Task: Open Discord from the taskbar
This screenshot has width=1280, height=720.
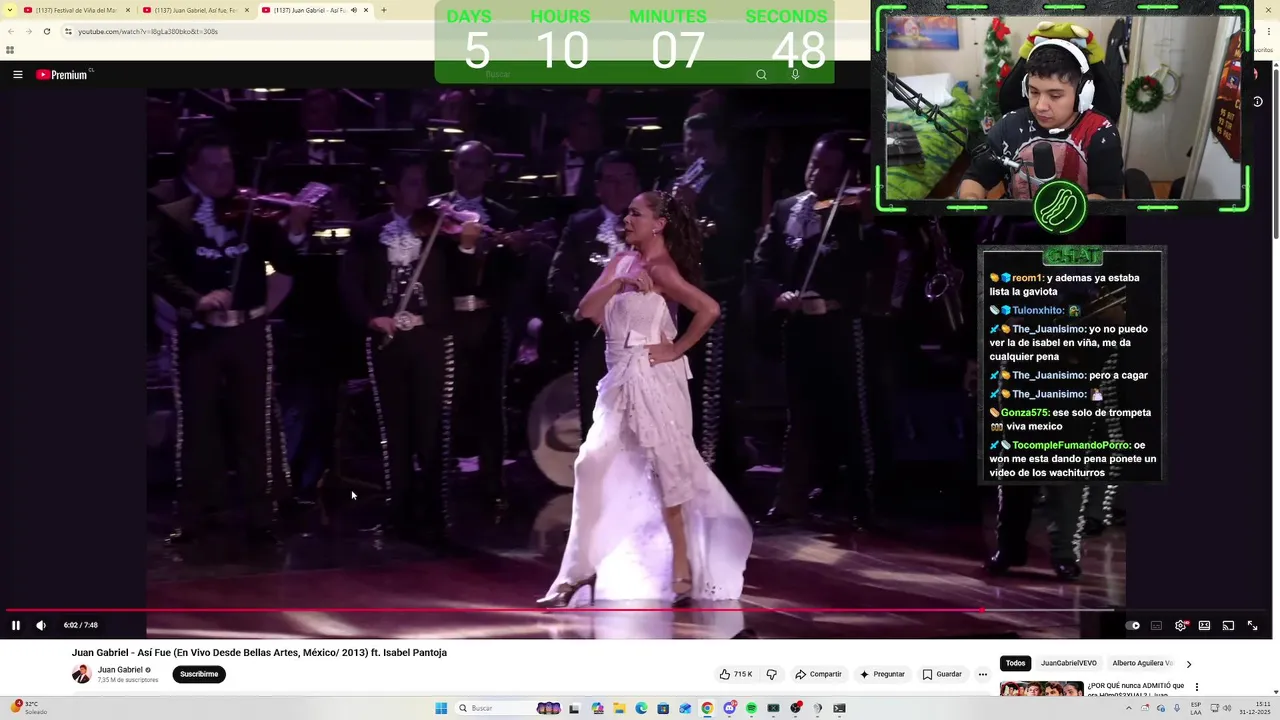Action: click(729, 708)
